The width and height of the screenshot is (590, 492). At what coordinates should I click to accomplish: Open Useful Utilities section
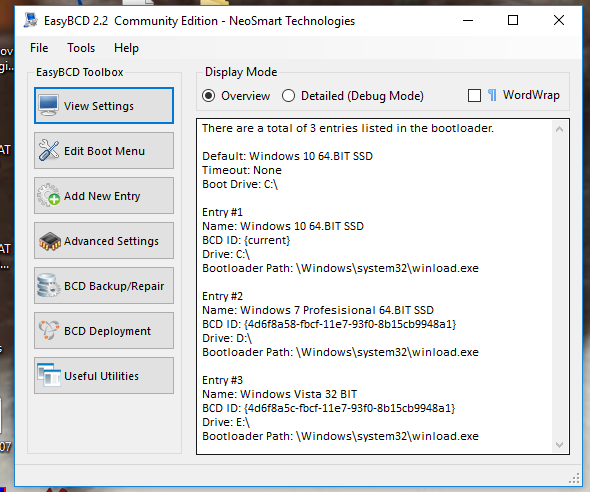(x=104, y=375)
